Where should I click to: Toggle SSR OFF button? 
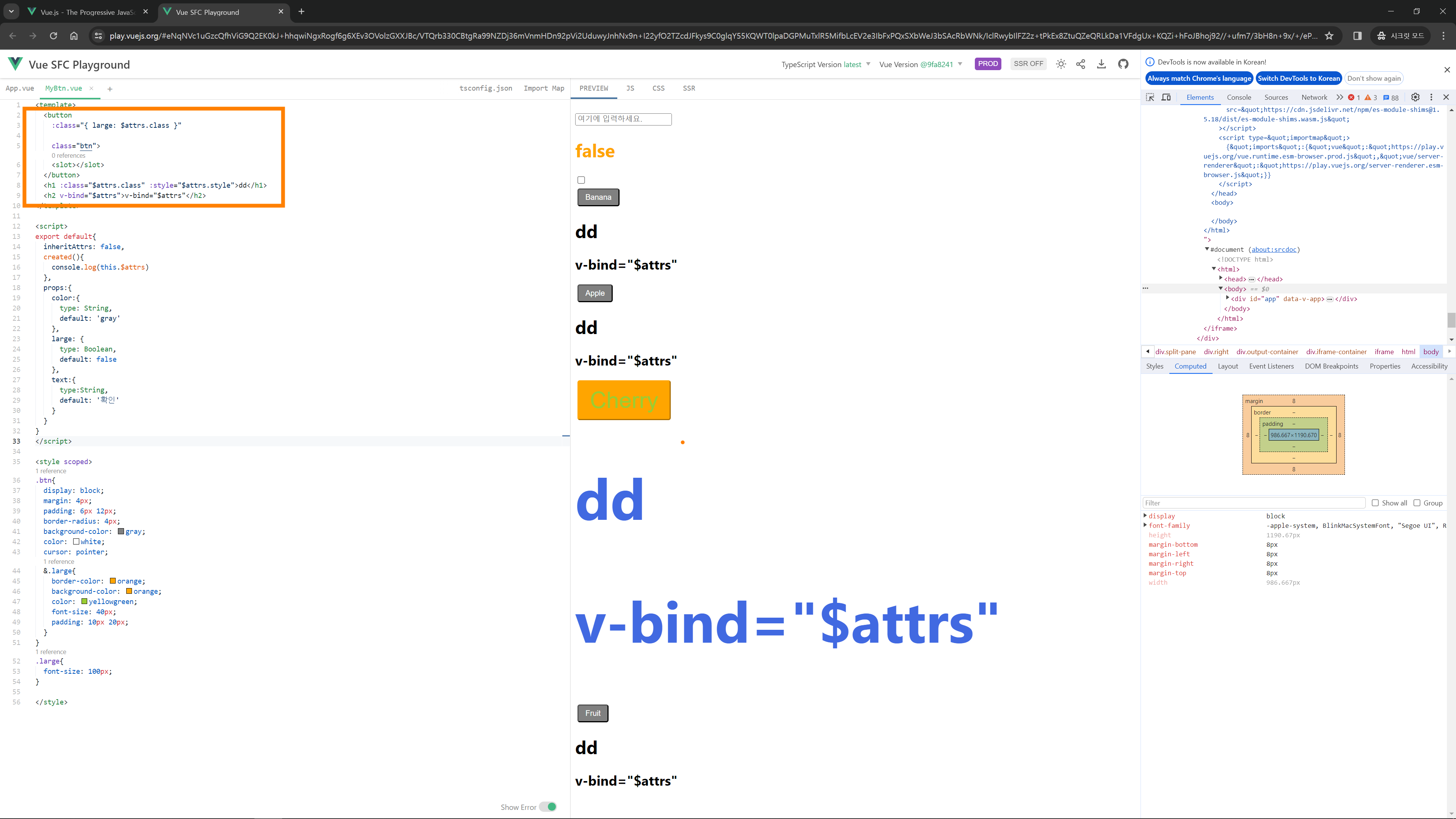tap(1028, 64)
